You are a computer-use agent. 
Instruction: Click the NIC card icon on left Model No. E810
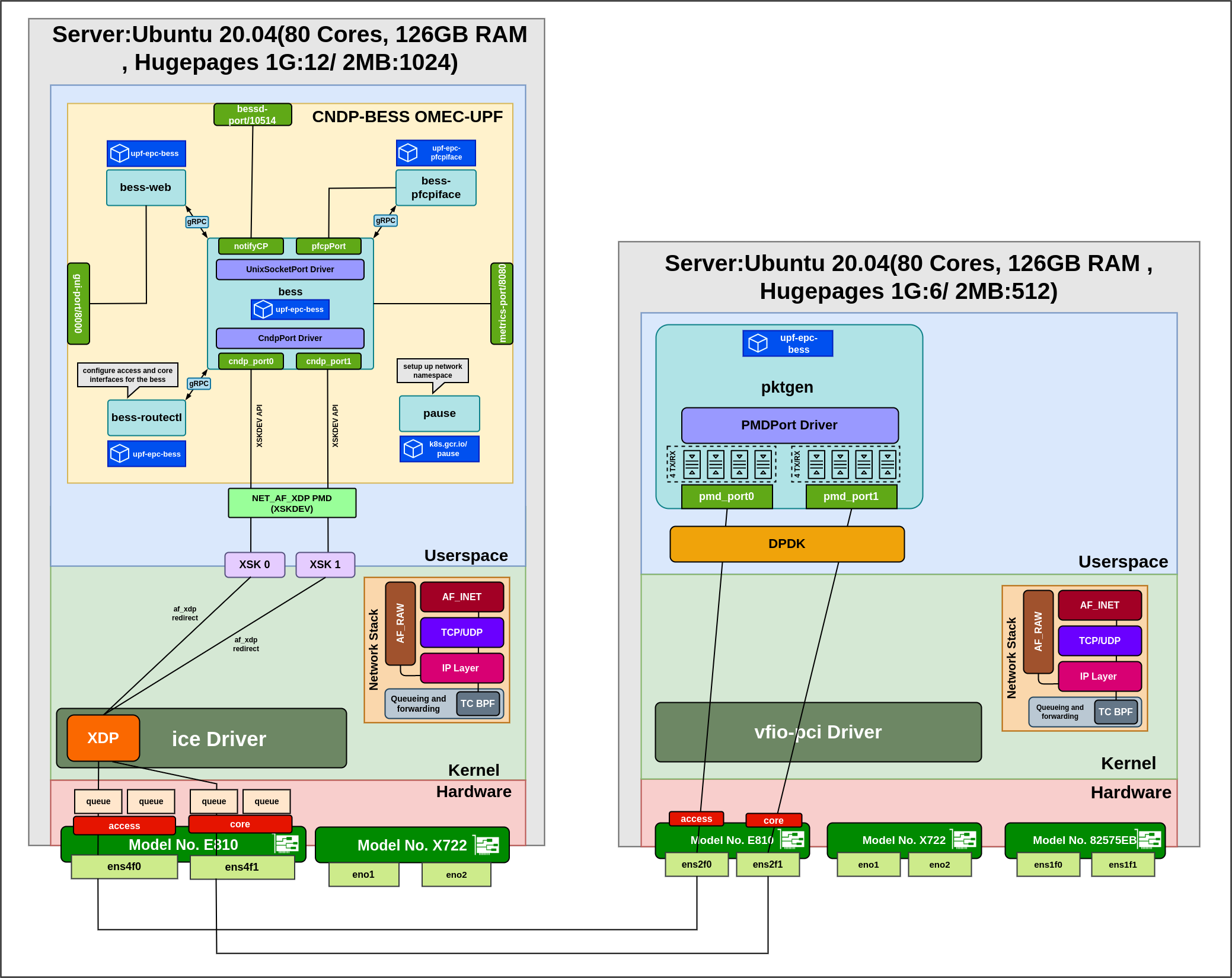tap(287, 843)
